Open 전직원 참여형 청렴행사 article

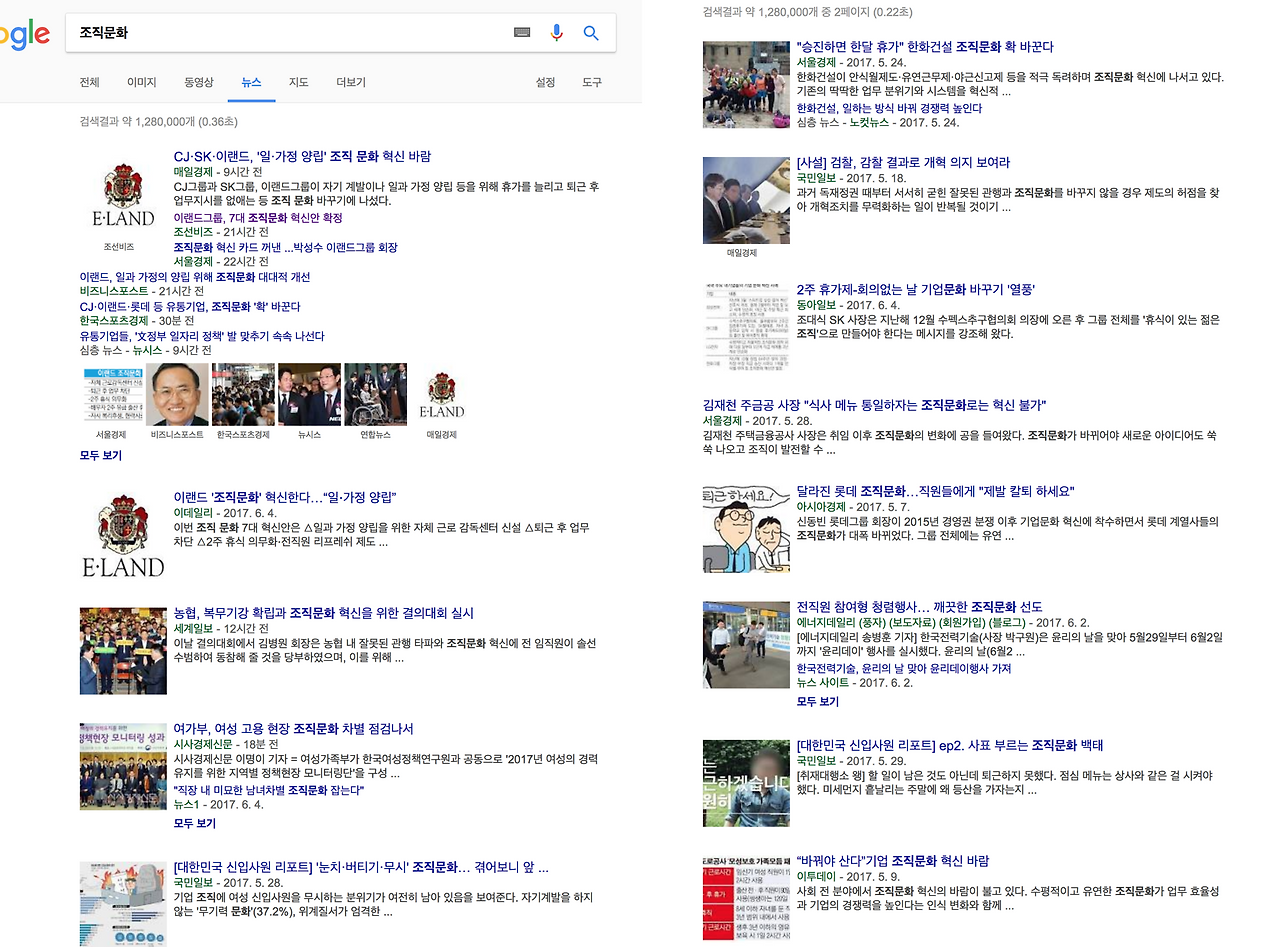tap(920, 608)
